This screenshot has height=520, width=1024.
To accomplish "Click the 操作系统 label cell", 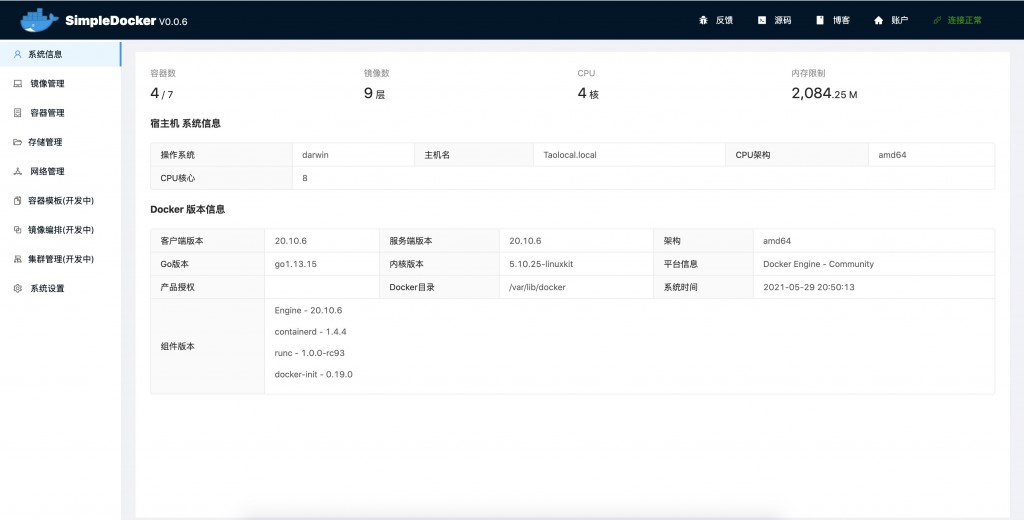I will 221,155.
